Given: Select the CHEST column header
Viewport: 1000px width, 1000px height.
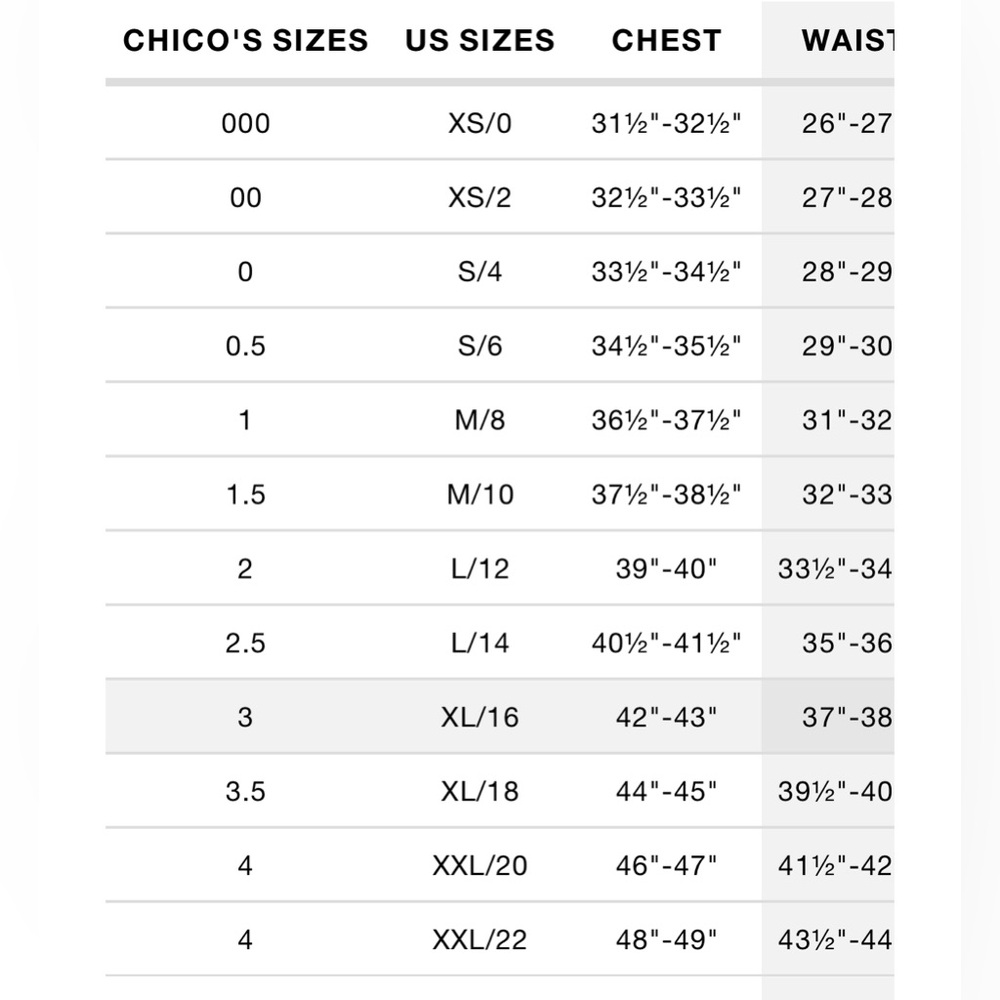Looking at the screenshot, I should tap(666, 40).
